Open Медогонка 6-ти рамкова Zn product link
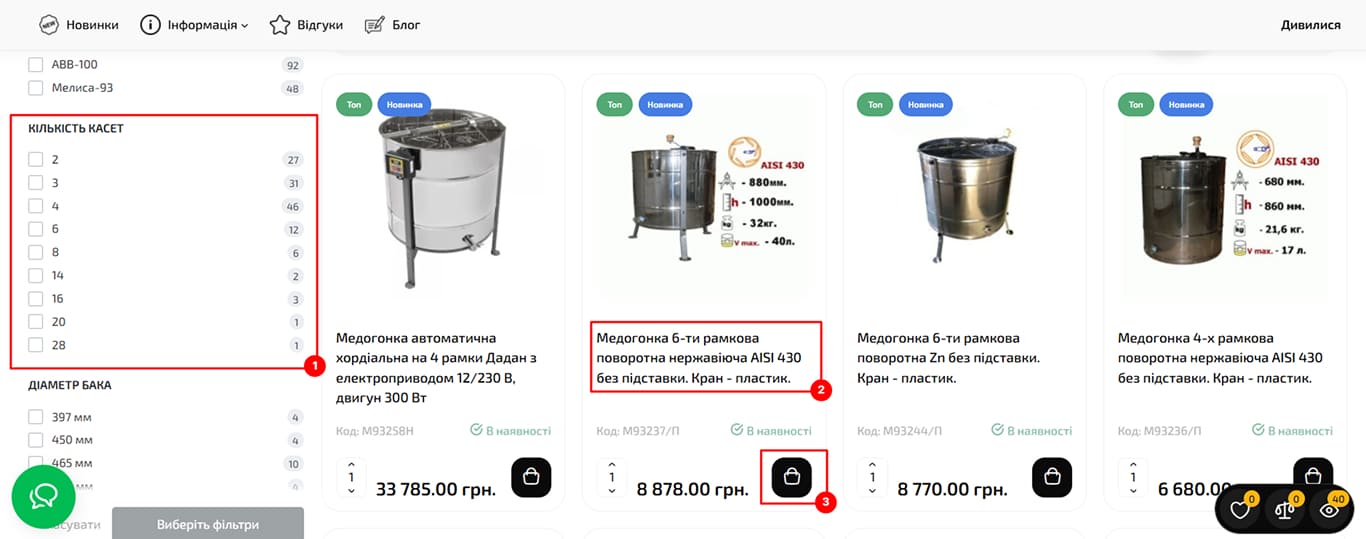Viewport: 1366px width, 539px height. 950,358
